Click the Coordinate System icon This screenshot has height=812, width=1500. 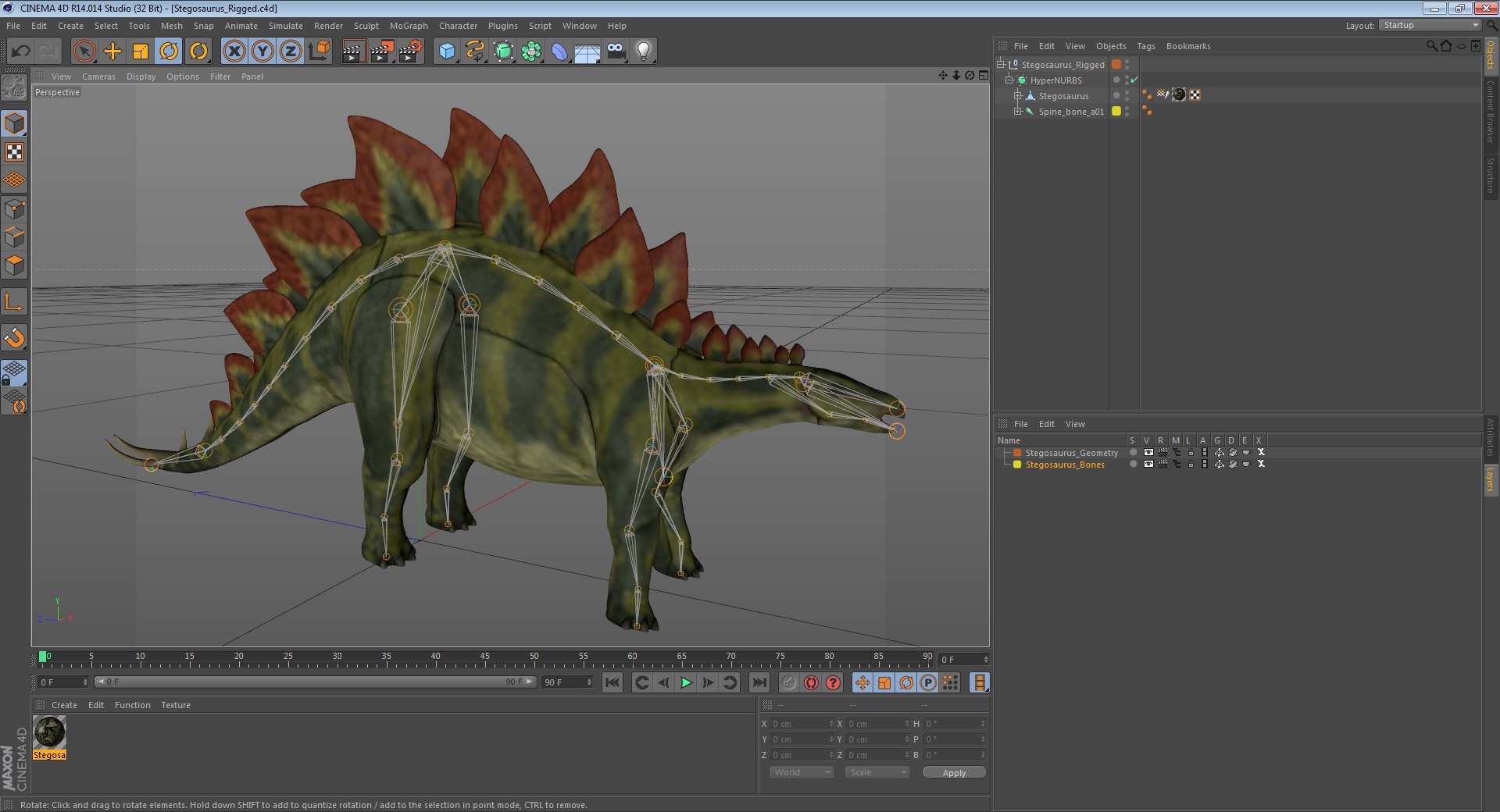click(319, 52)
